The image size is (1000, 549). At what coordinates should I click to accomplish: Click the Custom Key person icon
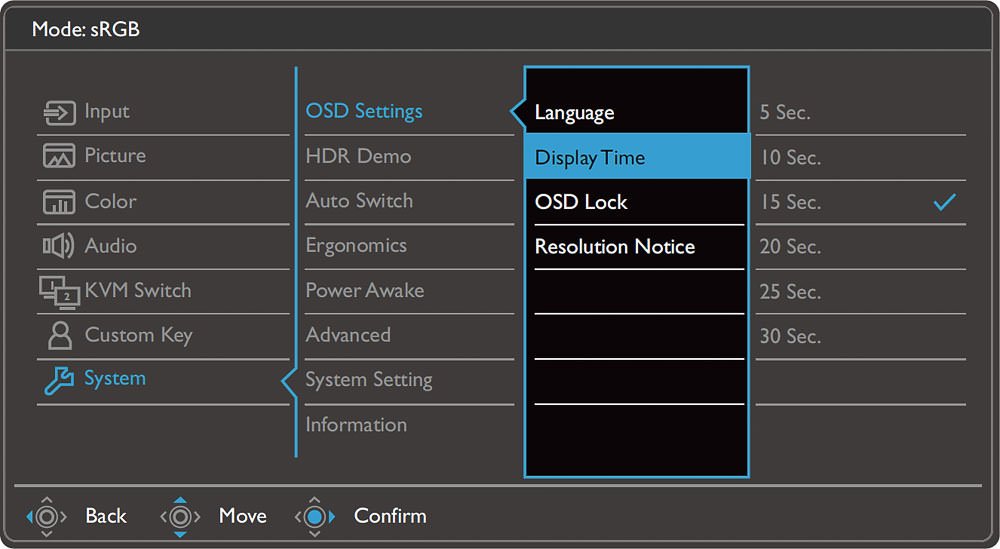pyautogui.click(x=60, y=335)
